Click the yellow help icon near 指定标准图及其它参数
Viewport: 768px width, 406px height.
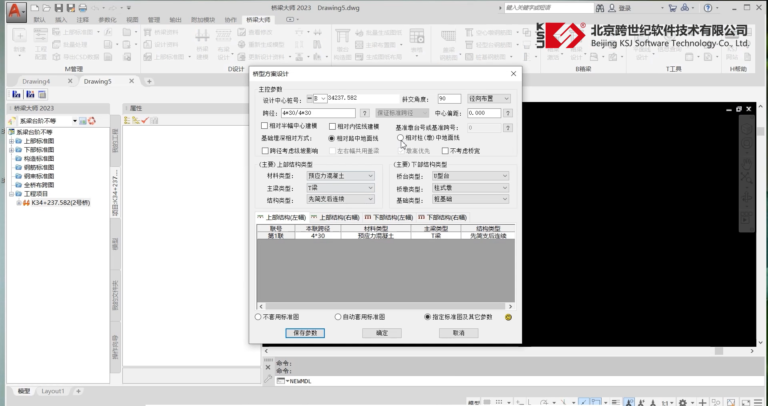pyautogui.click(x=508, y=317)
